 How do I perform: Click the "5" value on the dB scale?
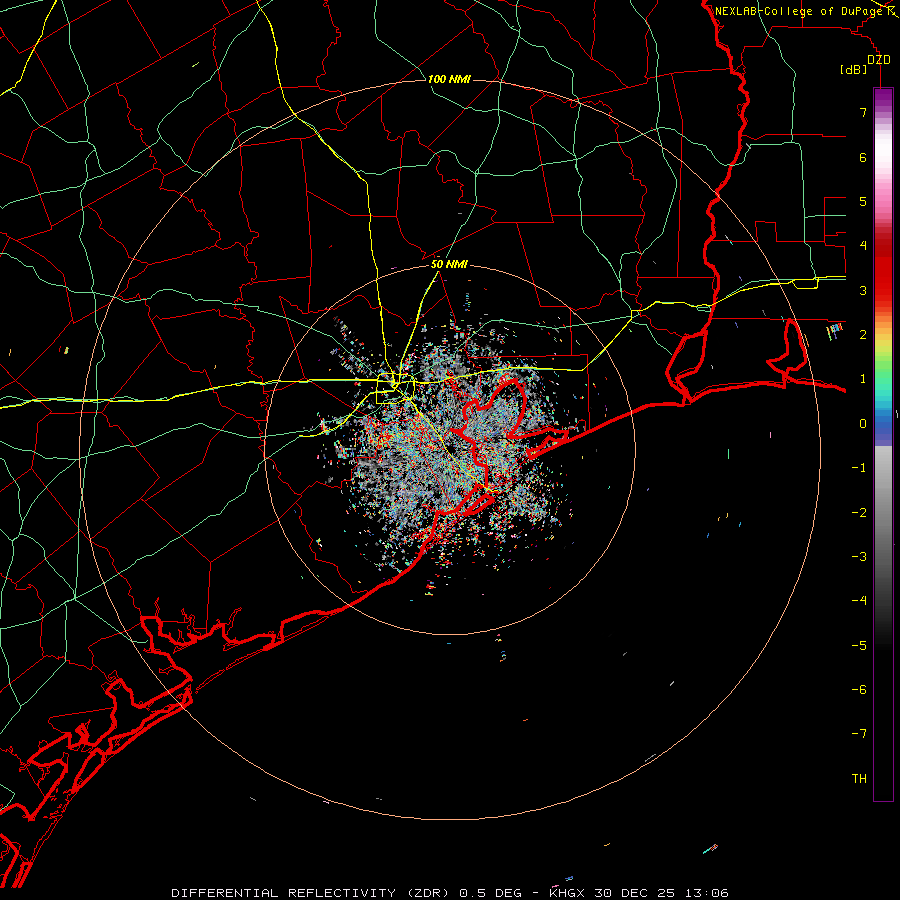point(863,202)
